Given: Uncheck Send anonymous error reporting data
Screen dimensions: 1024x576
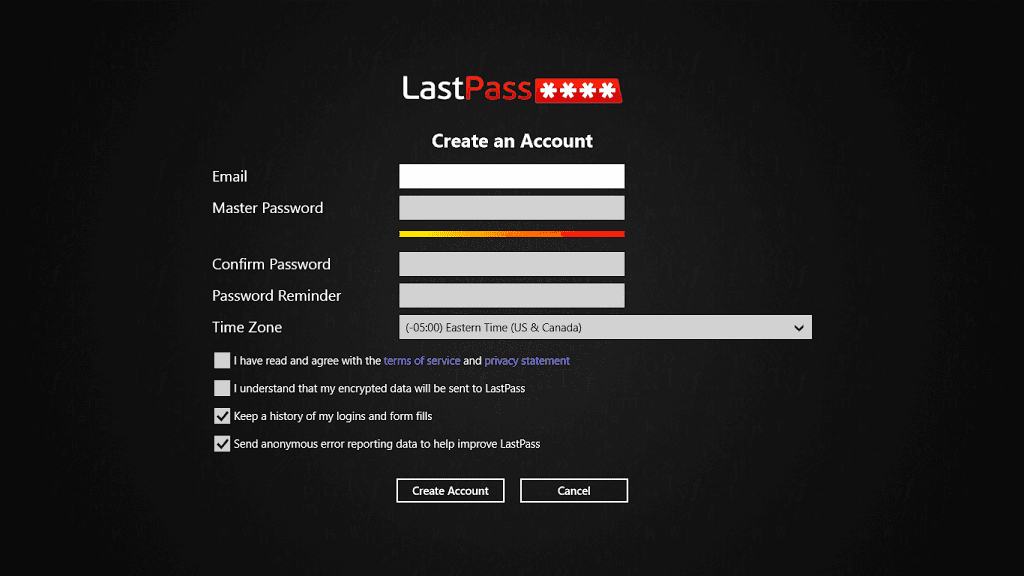Looking at the screenshot, I should pyautogui.click(x=222, y=443).
